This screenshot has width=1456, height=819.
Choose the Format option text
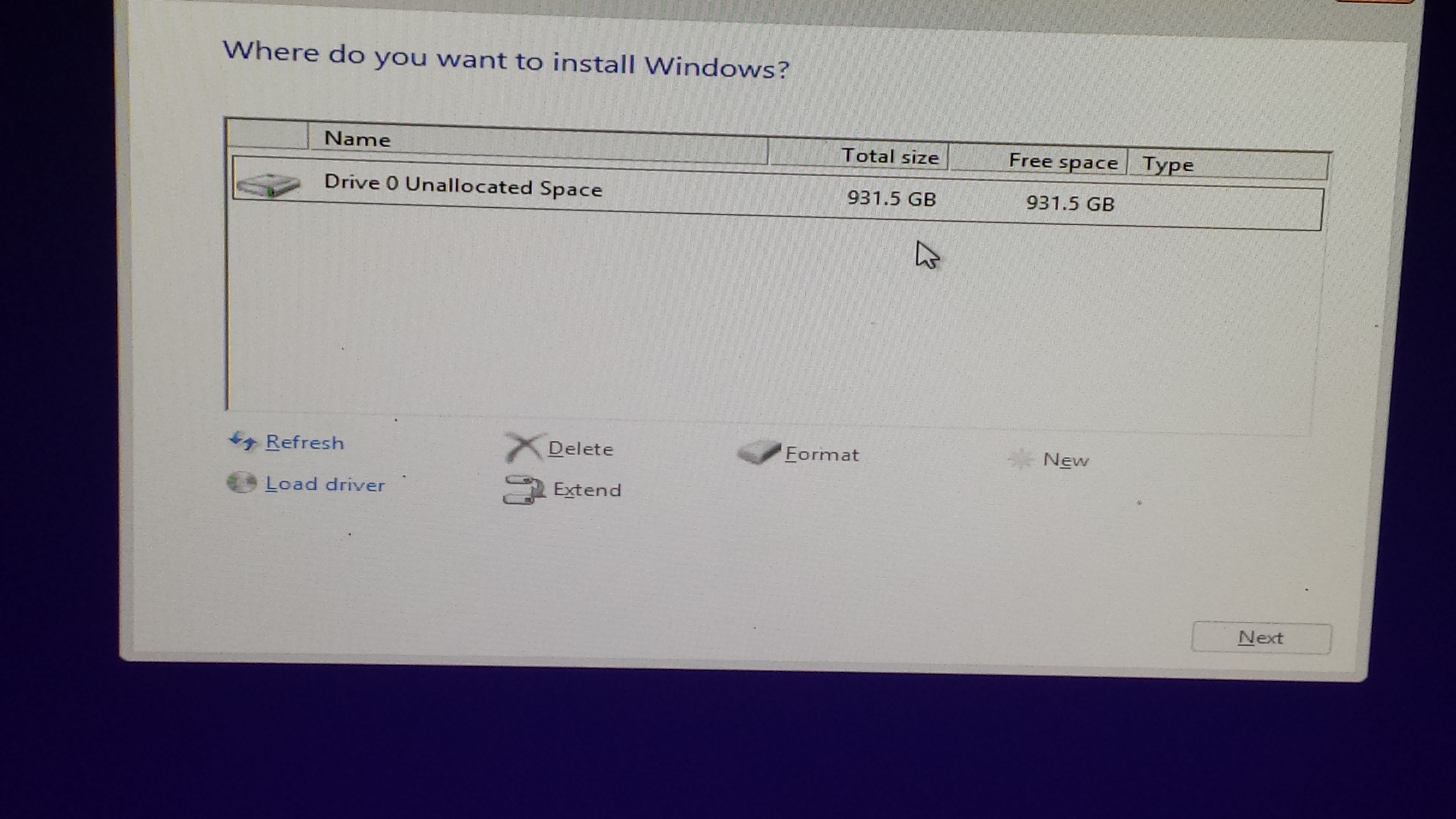coord(822,454)
